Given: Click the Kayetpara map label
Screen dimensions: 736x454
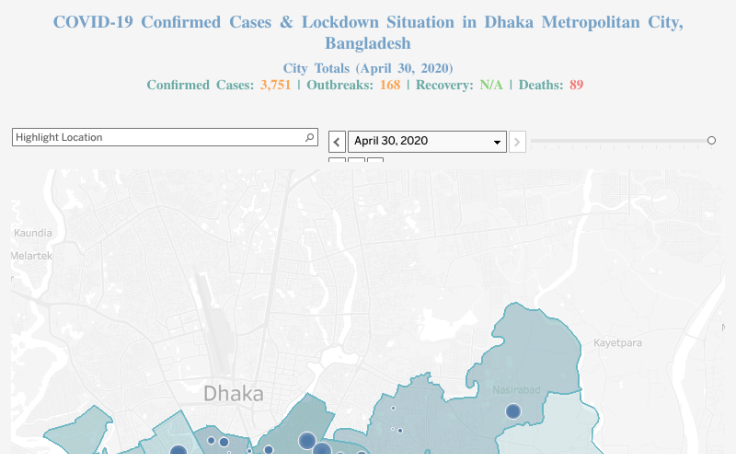Looking at the screenshot, I should (x=617, y=343).
